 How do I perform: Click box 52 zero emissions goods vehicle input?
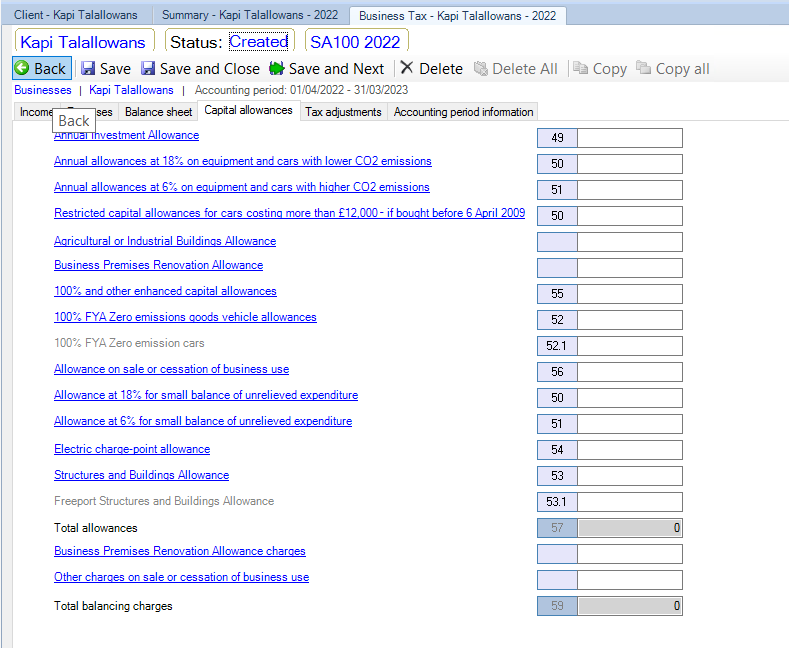coord(630,320)
